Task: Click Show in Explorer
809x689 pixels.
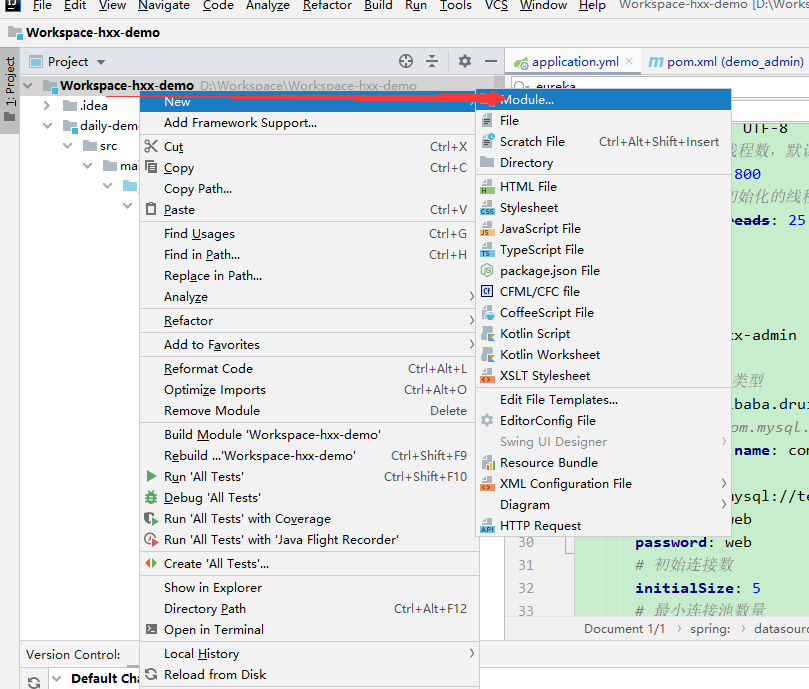Action: [x=310, y=587]
